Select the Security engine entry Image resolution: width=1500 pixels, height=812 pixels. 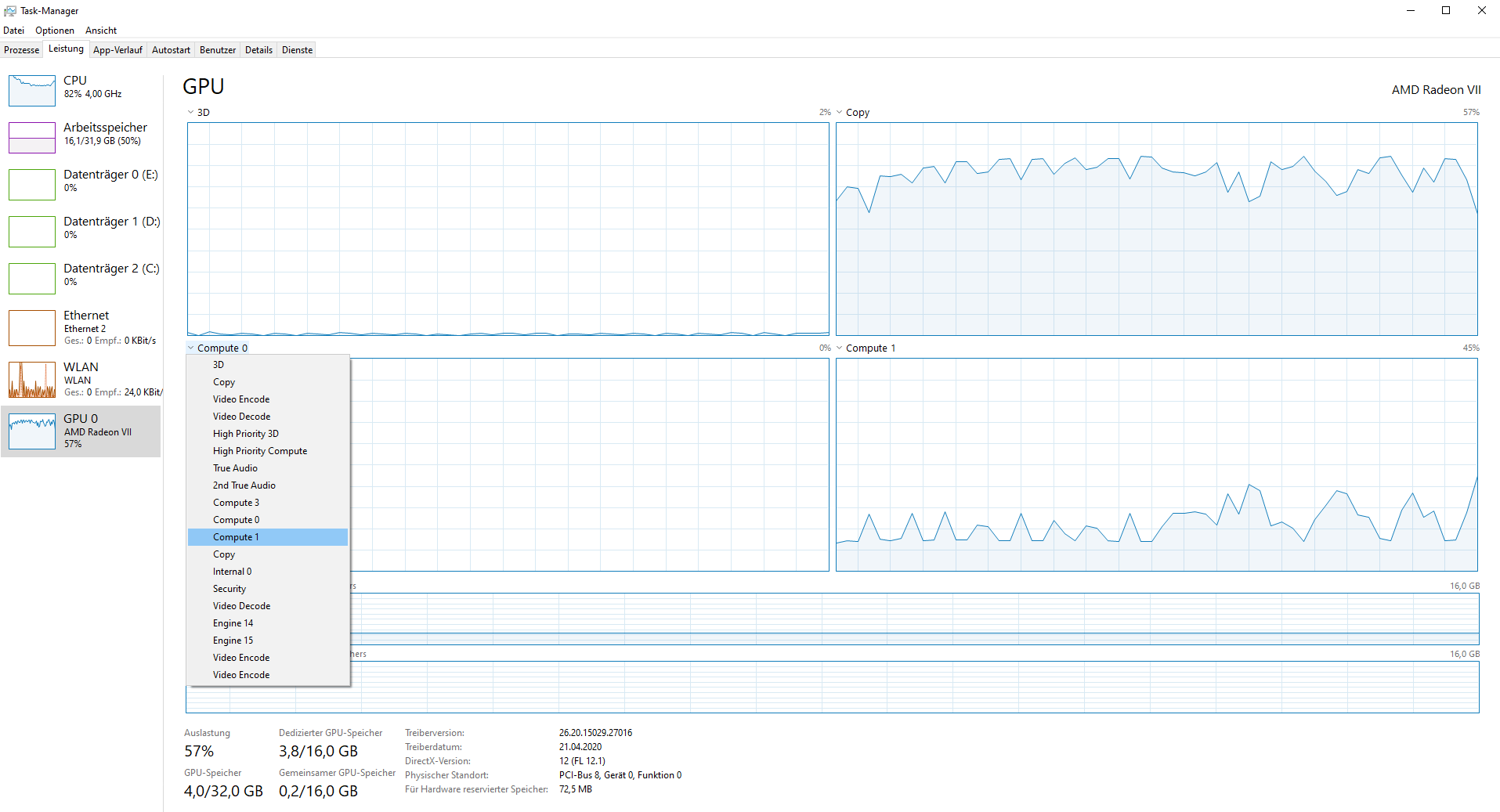pos(268,589)
